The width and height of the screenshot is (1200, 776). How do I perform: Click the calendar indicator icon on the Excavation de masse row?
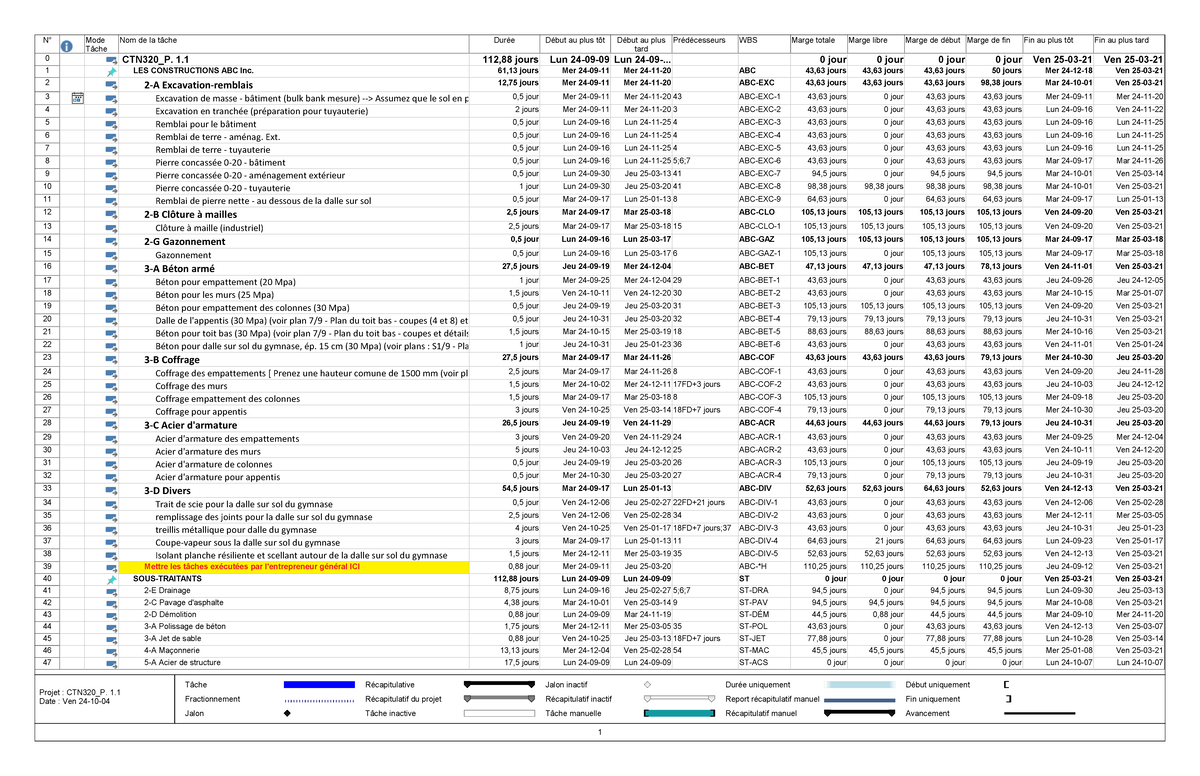pos(78,97)
